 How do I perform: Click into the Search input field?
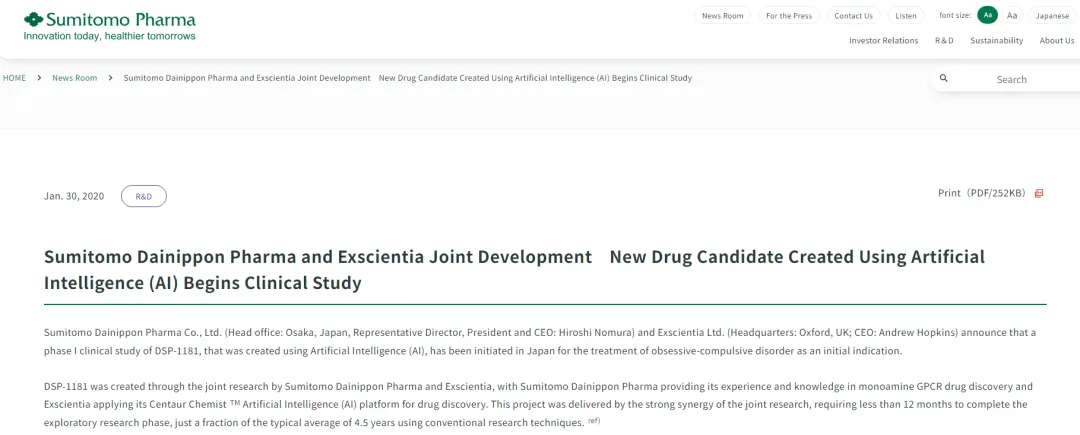(1011, 79)
